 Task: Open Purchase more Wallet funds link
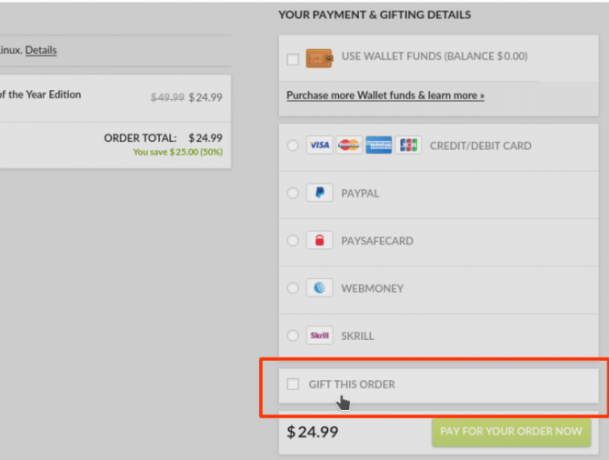click(x=385, y=96)
